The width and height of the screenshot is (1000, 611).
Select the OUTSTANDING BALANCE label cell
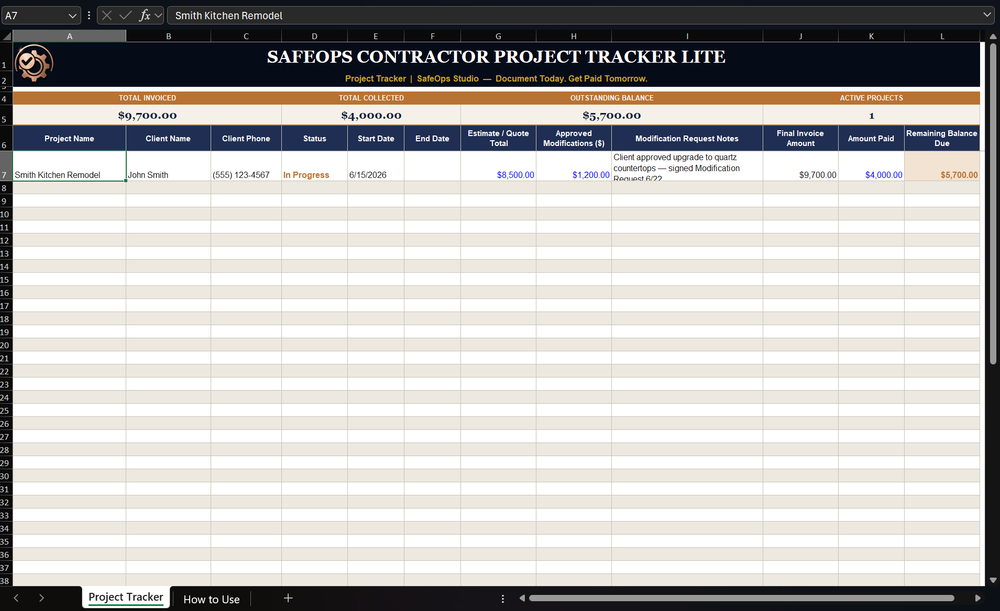click(x=612, y=98)
